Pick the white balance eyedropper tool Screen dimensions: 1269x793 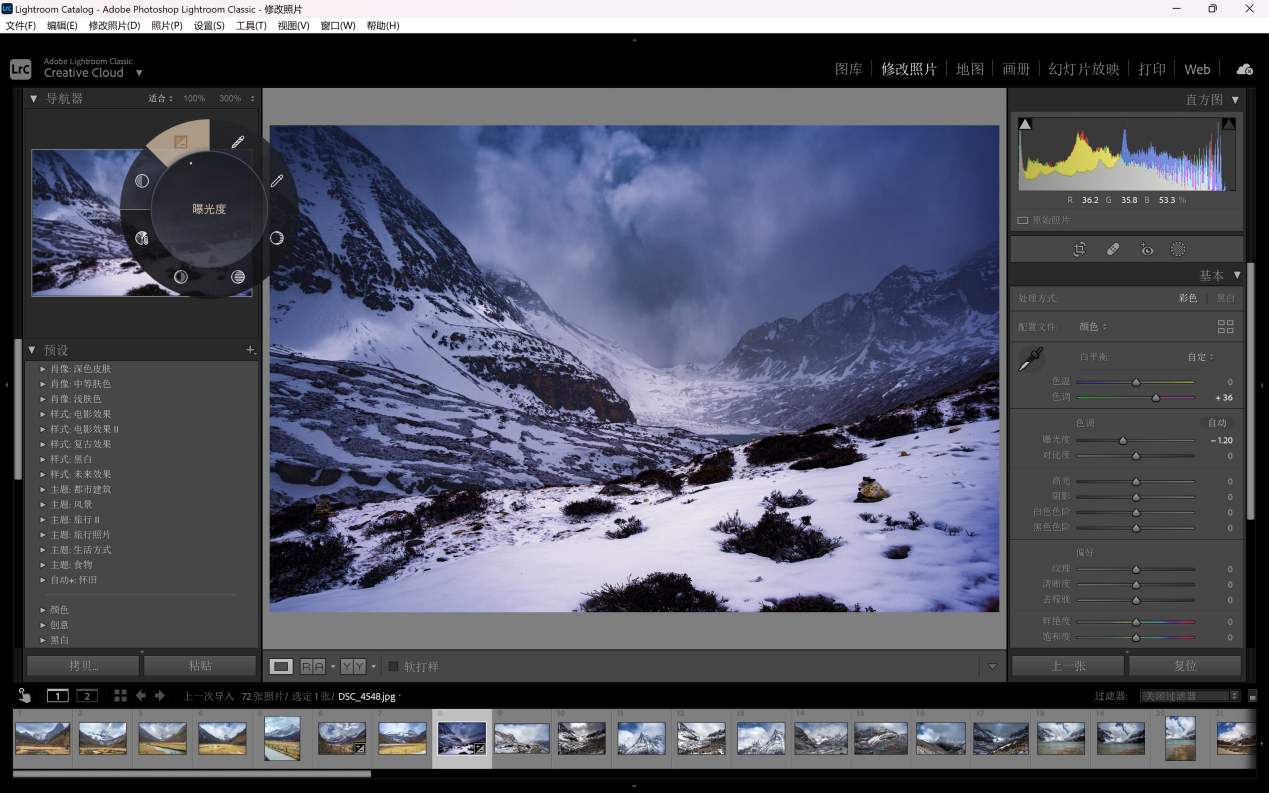pos(1030,360)
